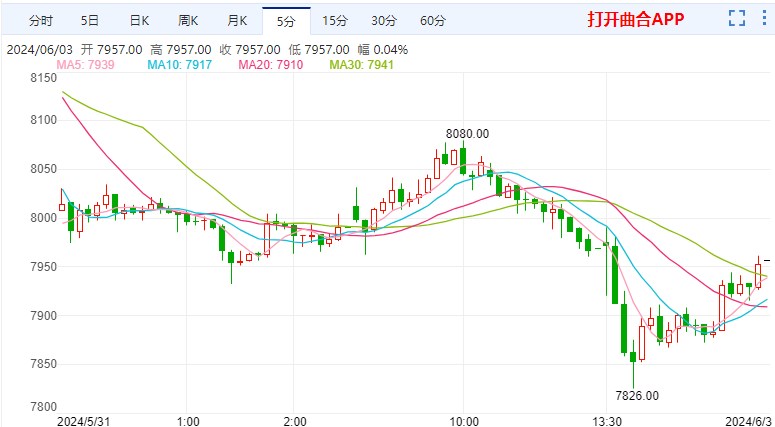The width and height of the screenshot is (775, 427).
Task: Switch to the 60分 interval tab
Action: 433,20
